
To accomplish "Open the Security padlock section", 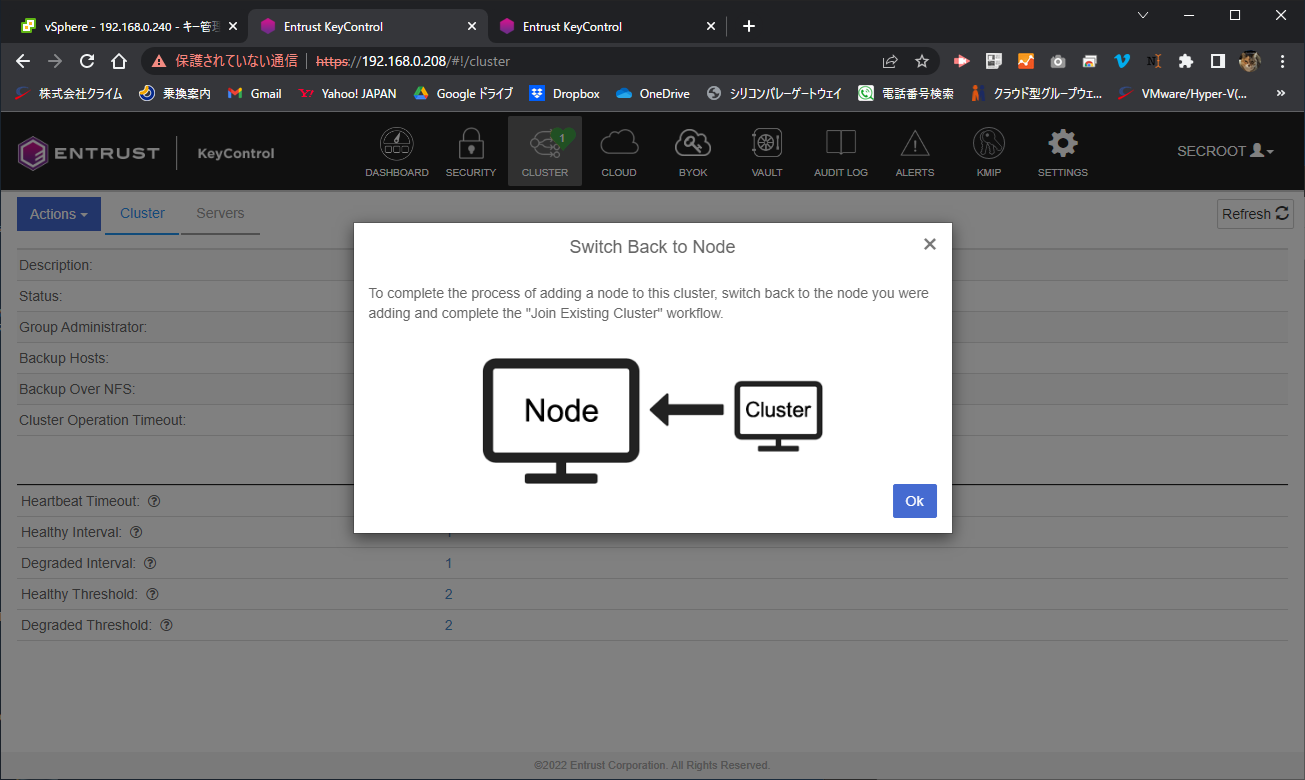I will click(470, 153).
